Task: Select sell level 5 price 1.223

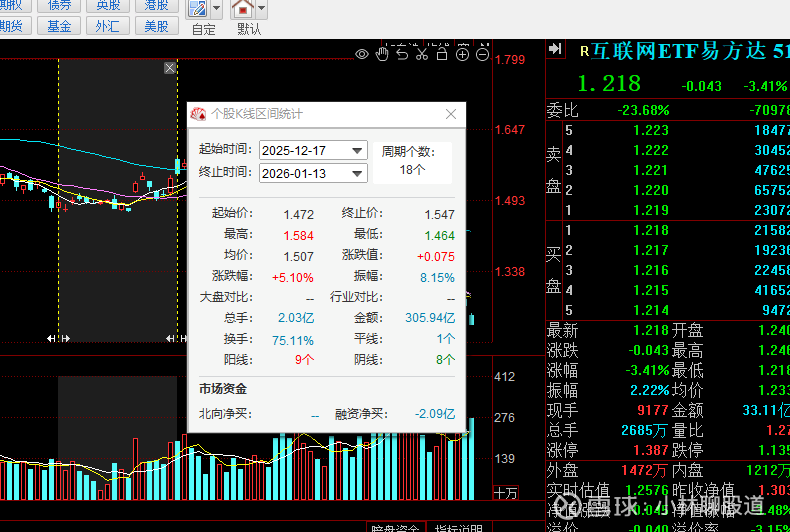Action: pyautogui.click(x=650, y=130)
